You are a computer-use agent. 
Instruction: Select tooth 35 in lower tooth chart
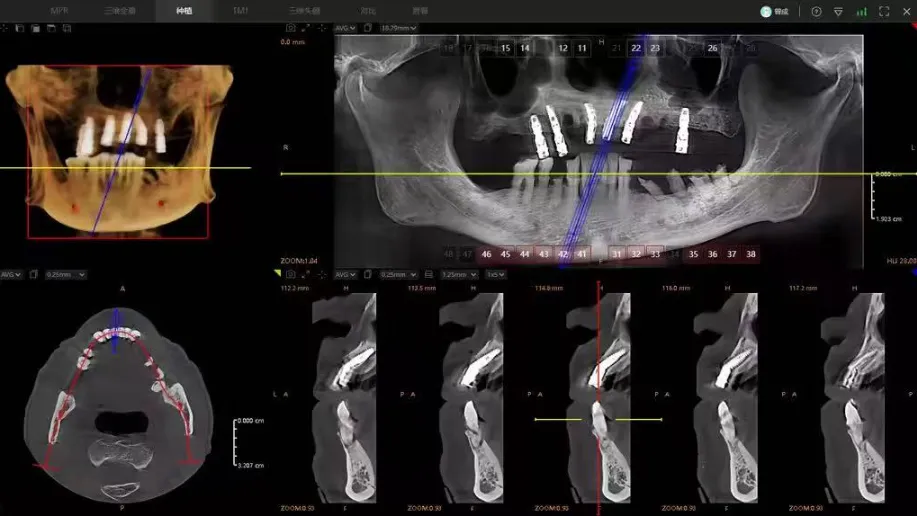(693, 254)
